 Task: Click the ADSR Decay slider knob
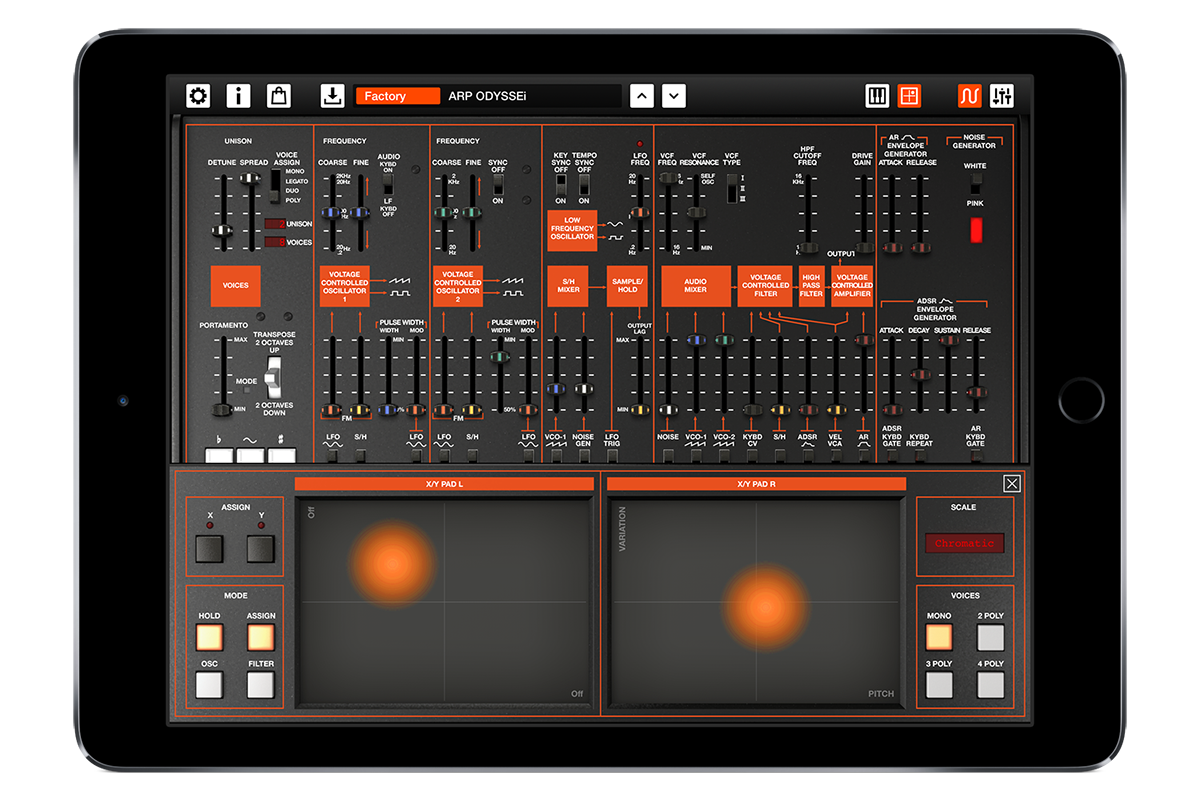tap(919, 375)
